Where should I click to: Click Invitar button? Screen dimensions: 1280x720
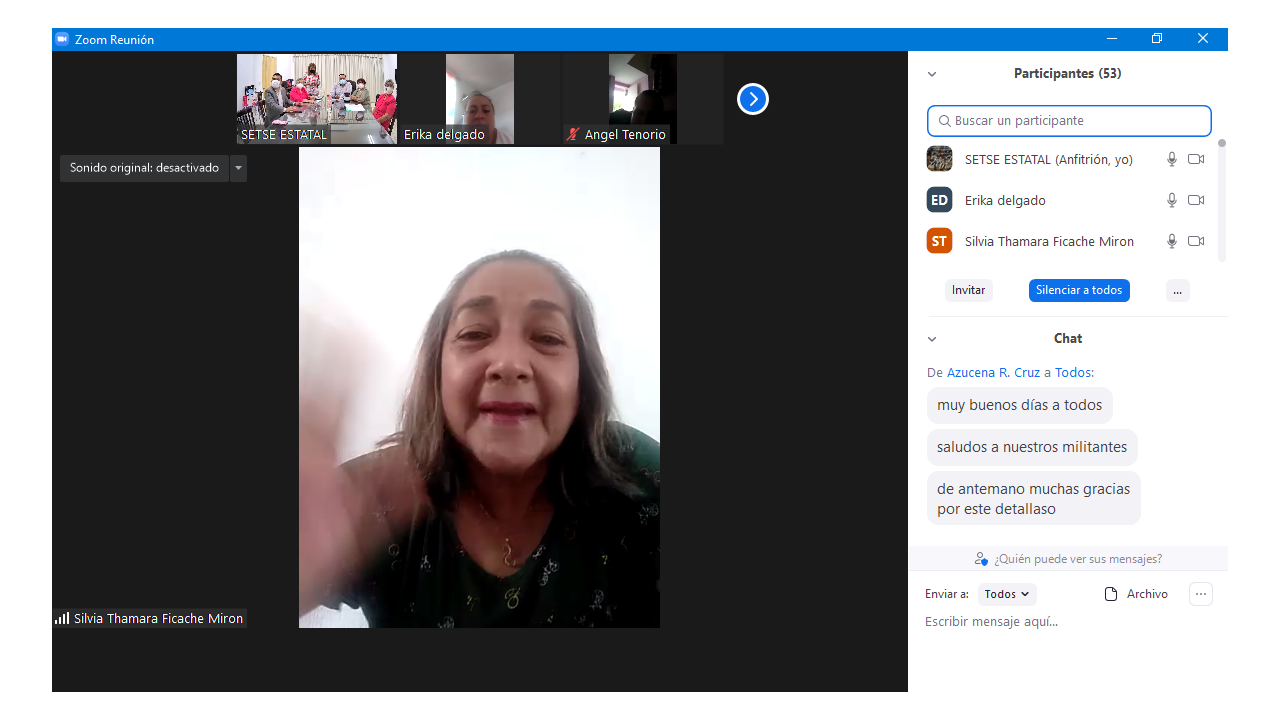coord(969,290)
